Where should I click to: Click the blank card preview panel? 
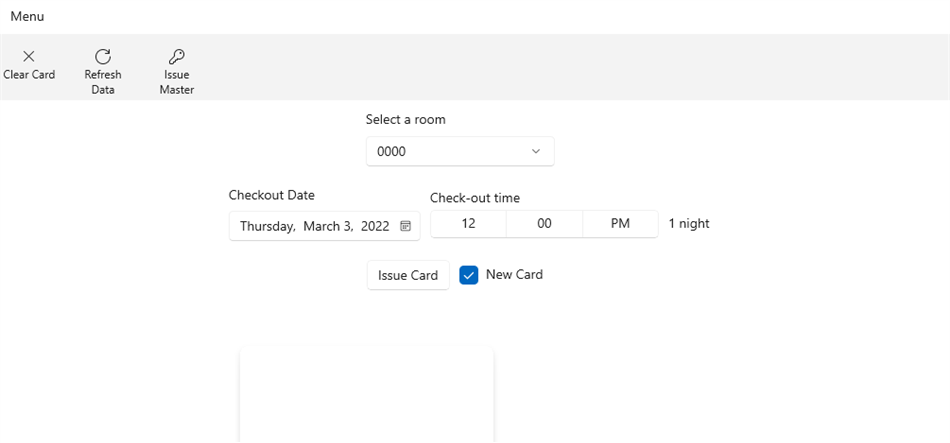click(x=366, y=396)
